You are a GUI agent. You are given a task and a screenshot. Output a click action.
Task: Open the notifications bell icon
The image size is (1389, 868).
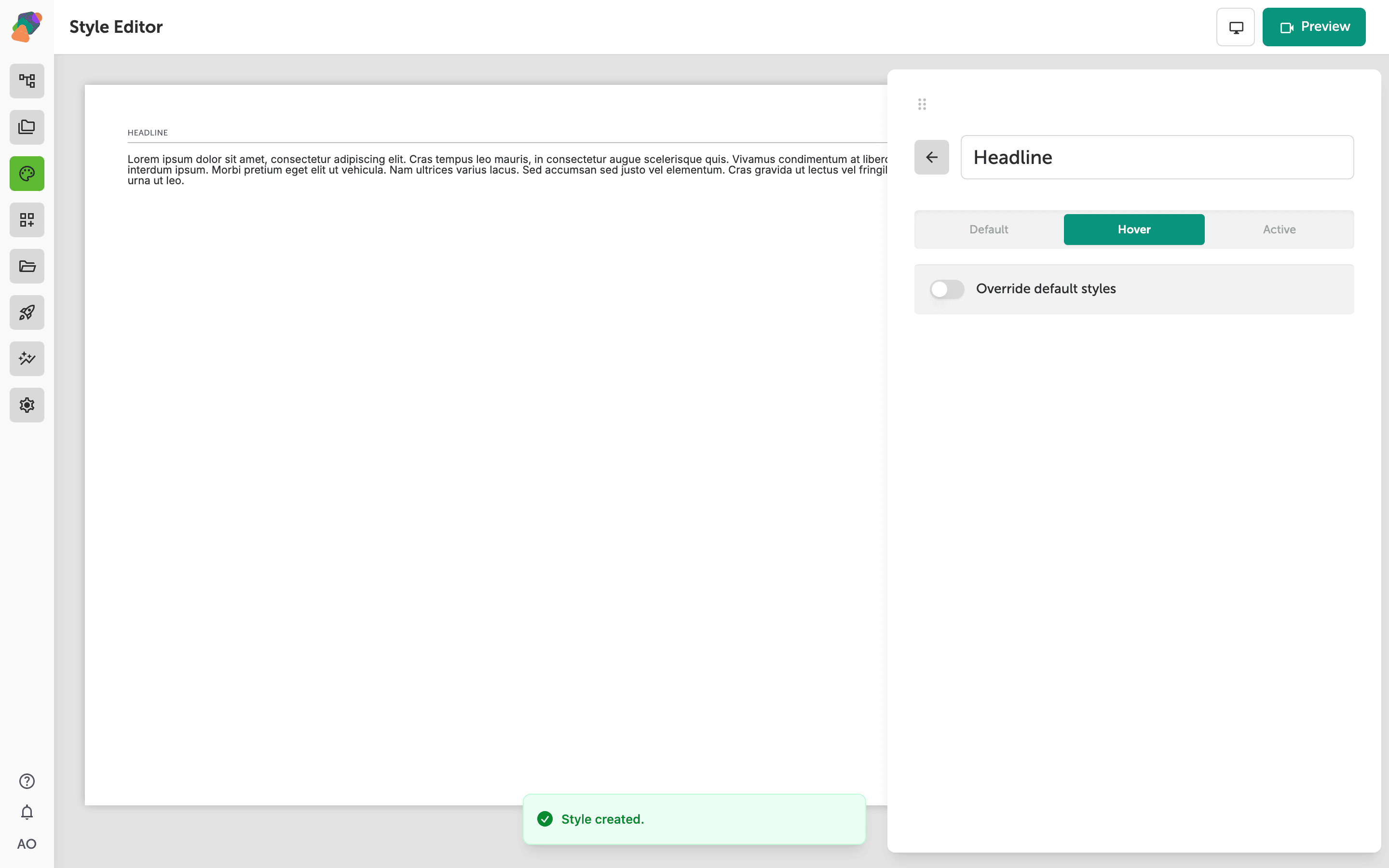point(27,813)
